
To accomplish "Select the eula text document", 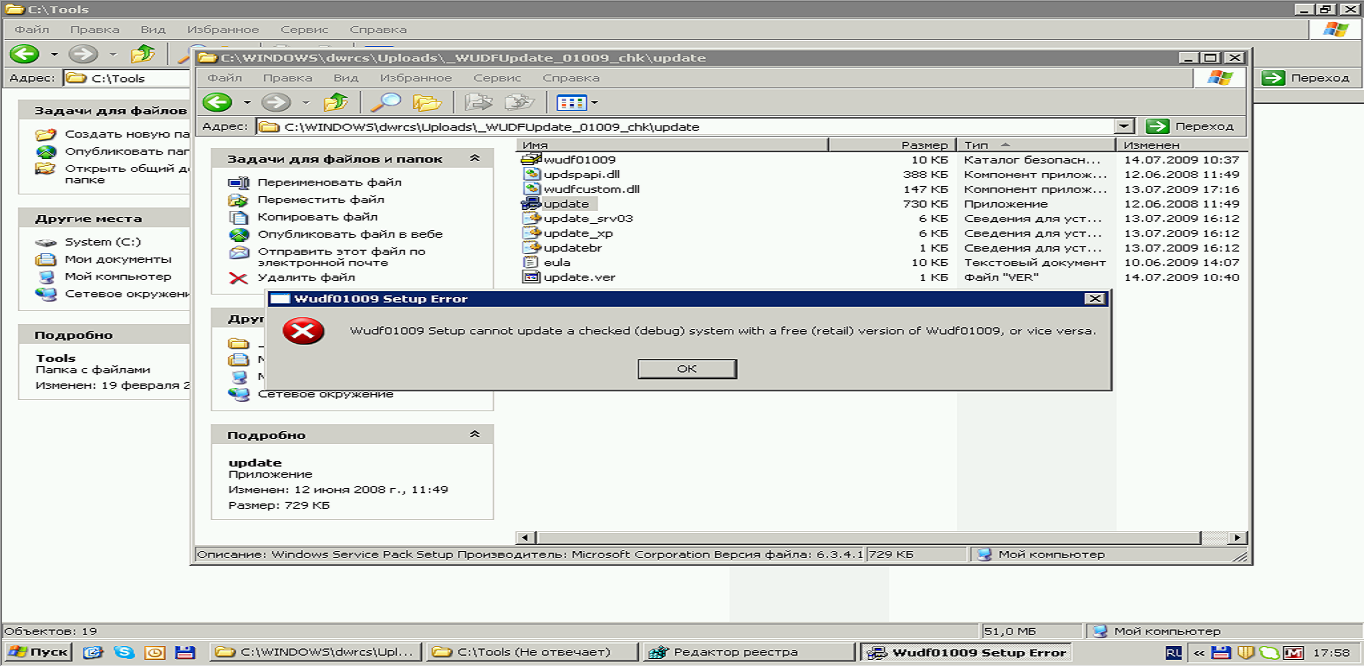I will tap(556, 262).
